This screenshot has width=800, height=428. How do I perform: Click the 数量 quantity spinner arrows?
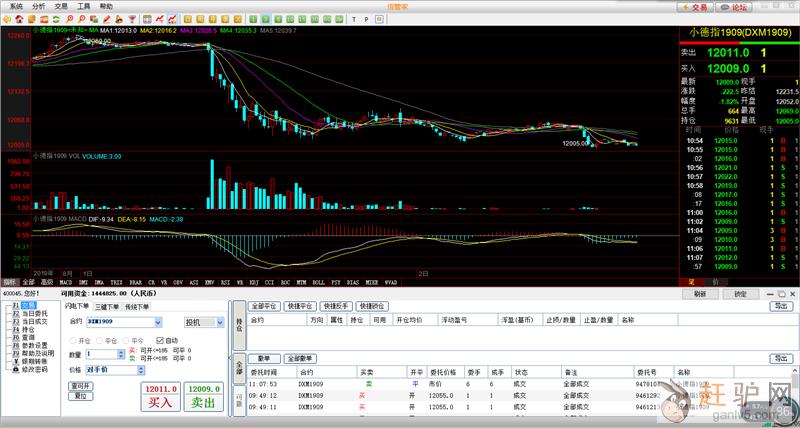121,354
